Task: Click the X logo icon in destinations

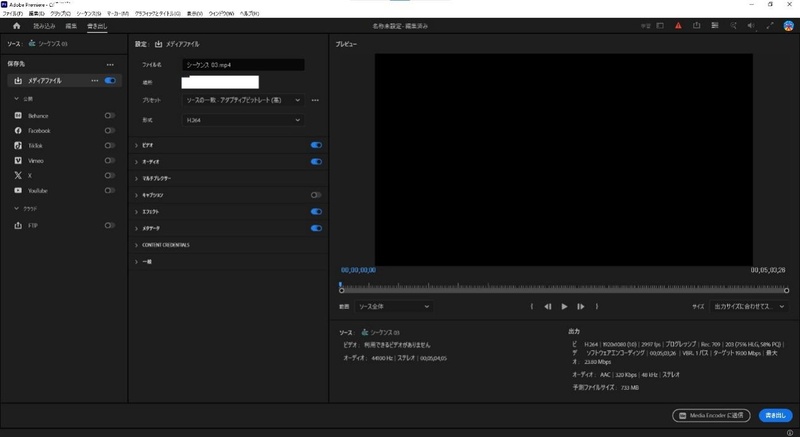Action: coord(18,175)
